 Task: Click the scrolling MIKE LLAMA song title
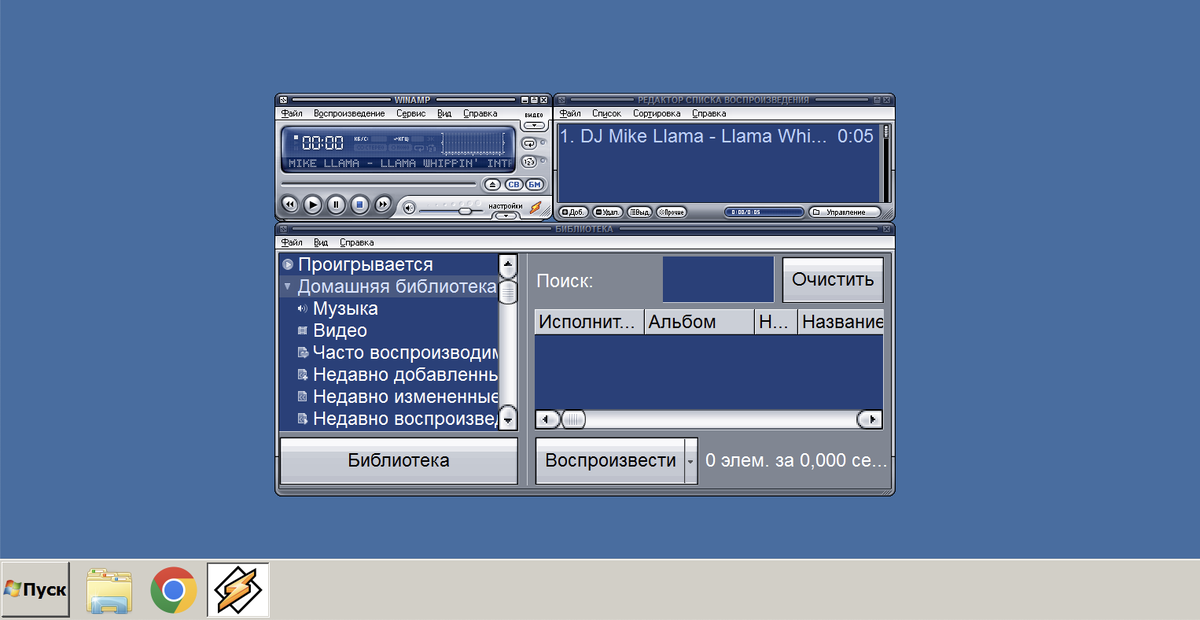(400, 162)
